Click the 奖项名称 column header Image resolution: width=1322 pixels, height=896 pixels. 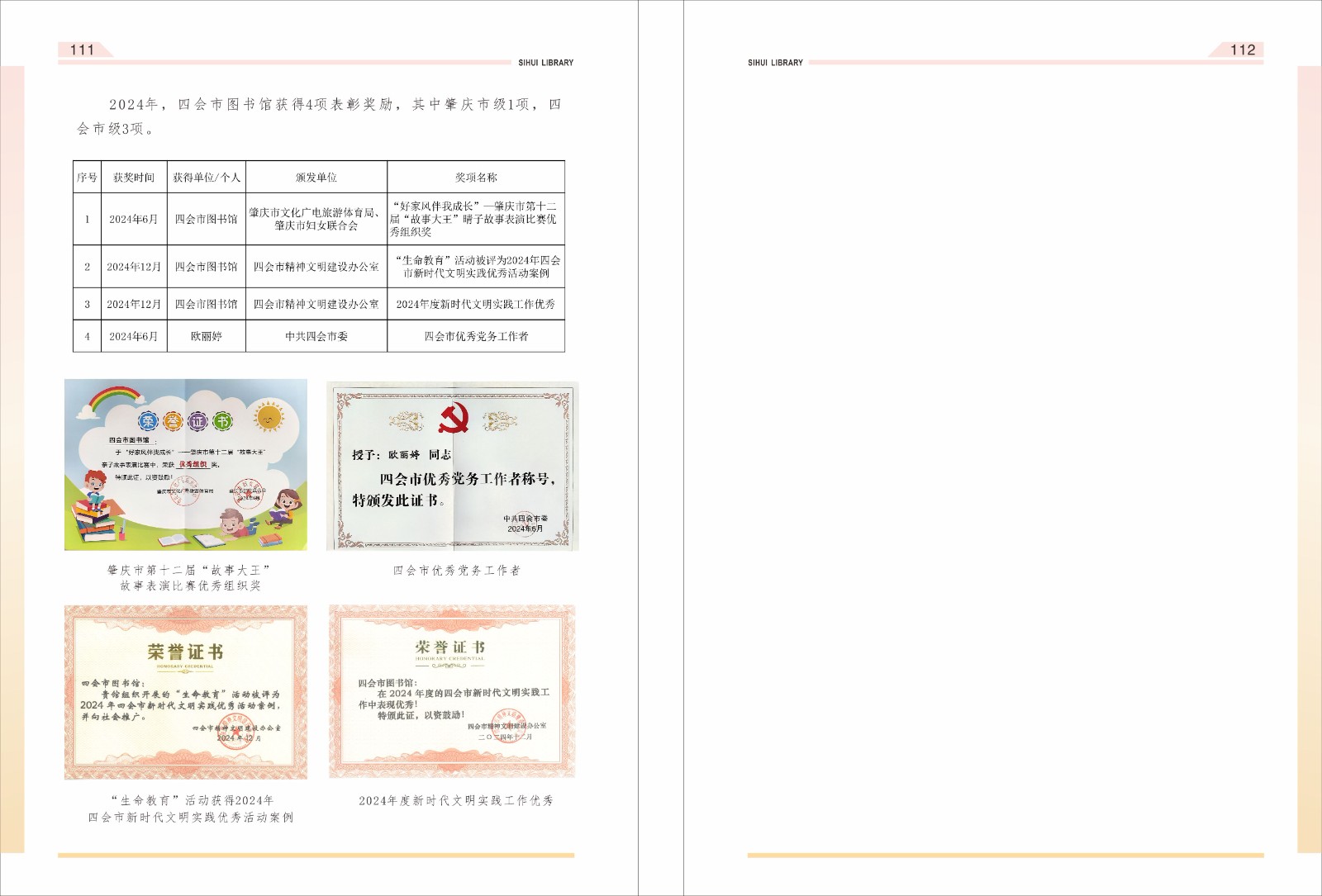coord(476,178)
